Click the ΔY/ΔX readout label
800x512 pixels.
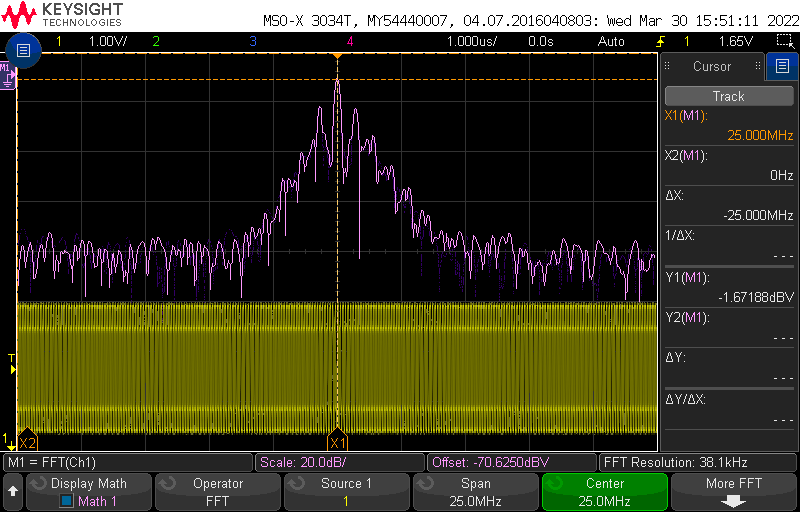(685, 399)
